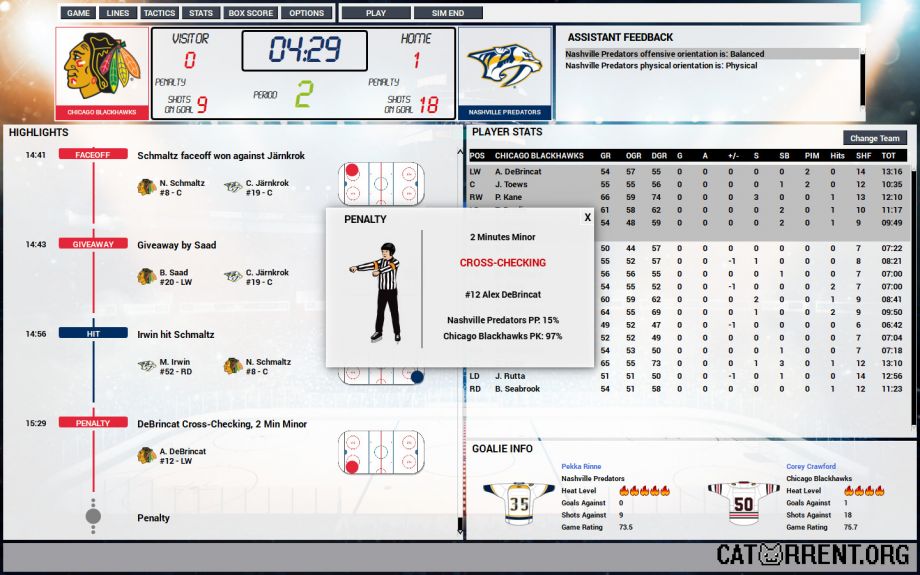Click the faceoff rink diagram at 14:41
This screenshot has height=575, width=920.
381,184
